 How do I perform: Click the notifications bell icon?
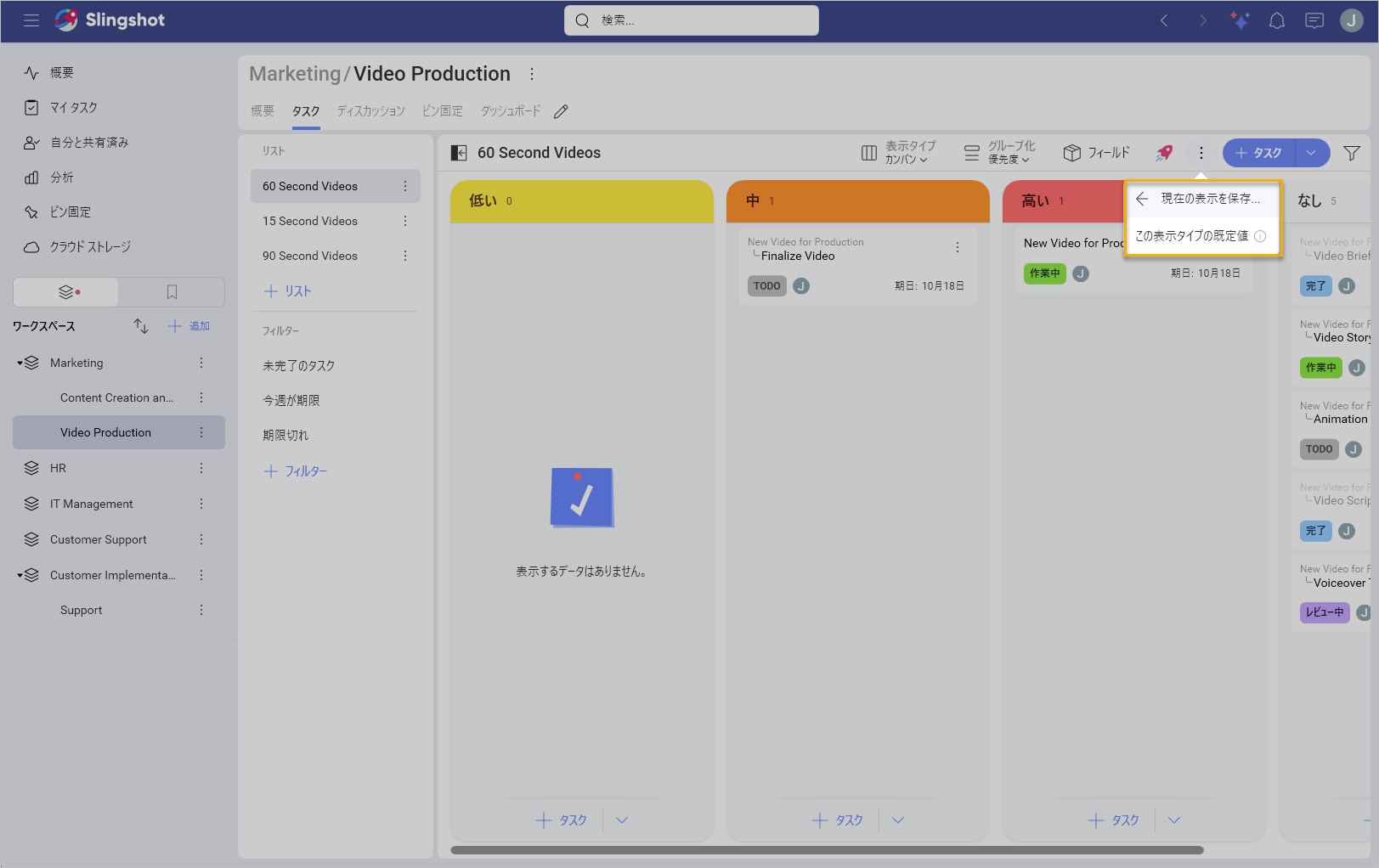[1276, 20]
